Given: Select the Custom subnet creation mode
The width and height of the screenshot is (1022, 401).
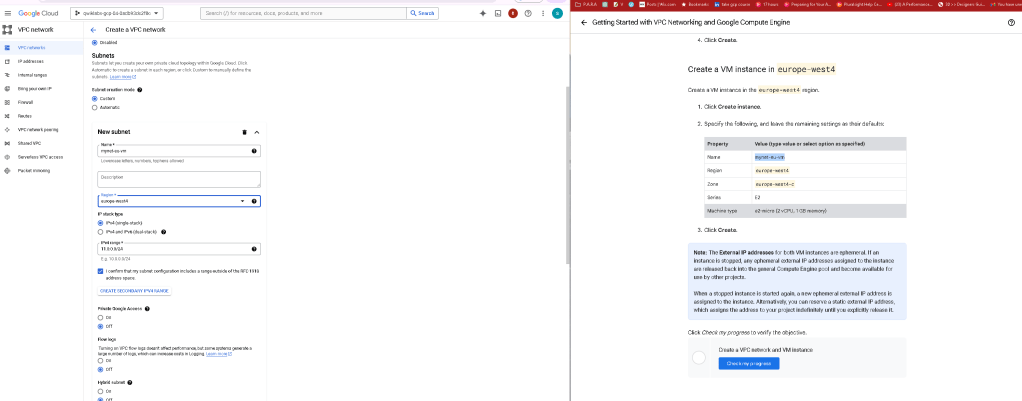Looking at the screenshot, I should (x=95, y=98).
